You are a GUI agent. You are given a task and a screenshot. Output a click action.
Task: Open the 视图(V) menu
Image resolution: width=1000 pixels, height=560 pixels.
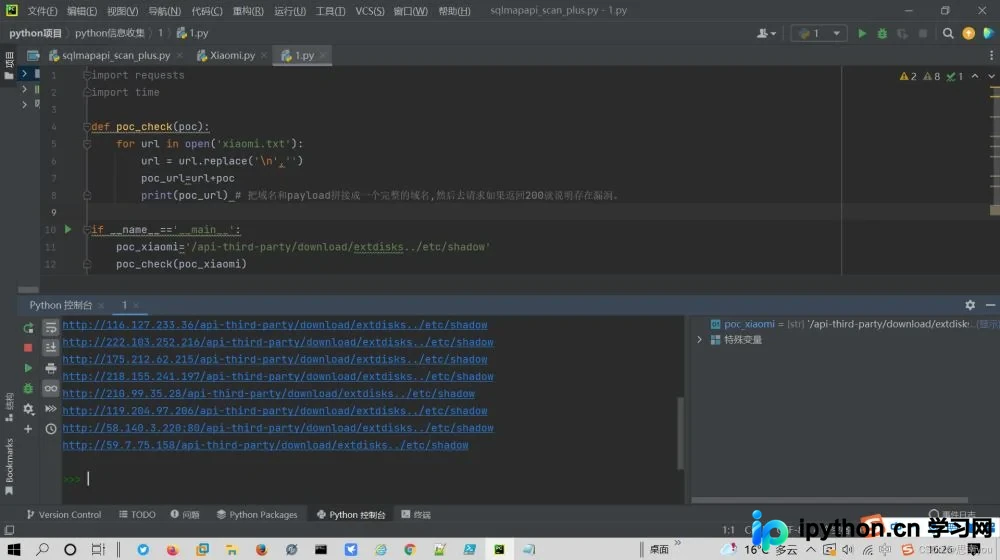(x=122, y=11)
